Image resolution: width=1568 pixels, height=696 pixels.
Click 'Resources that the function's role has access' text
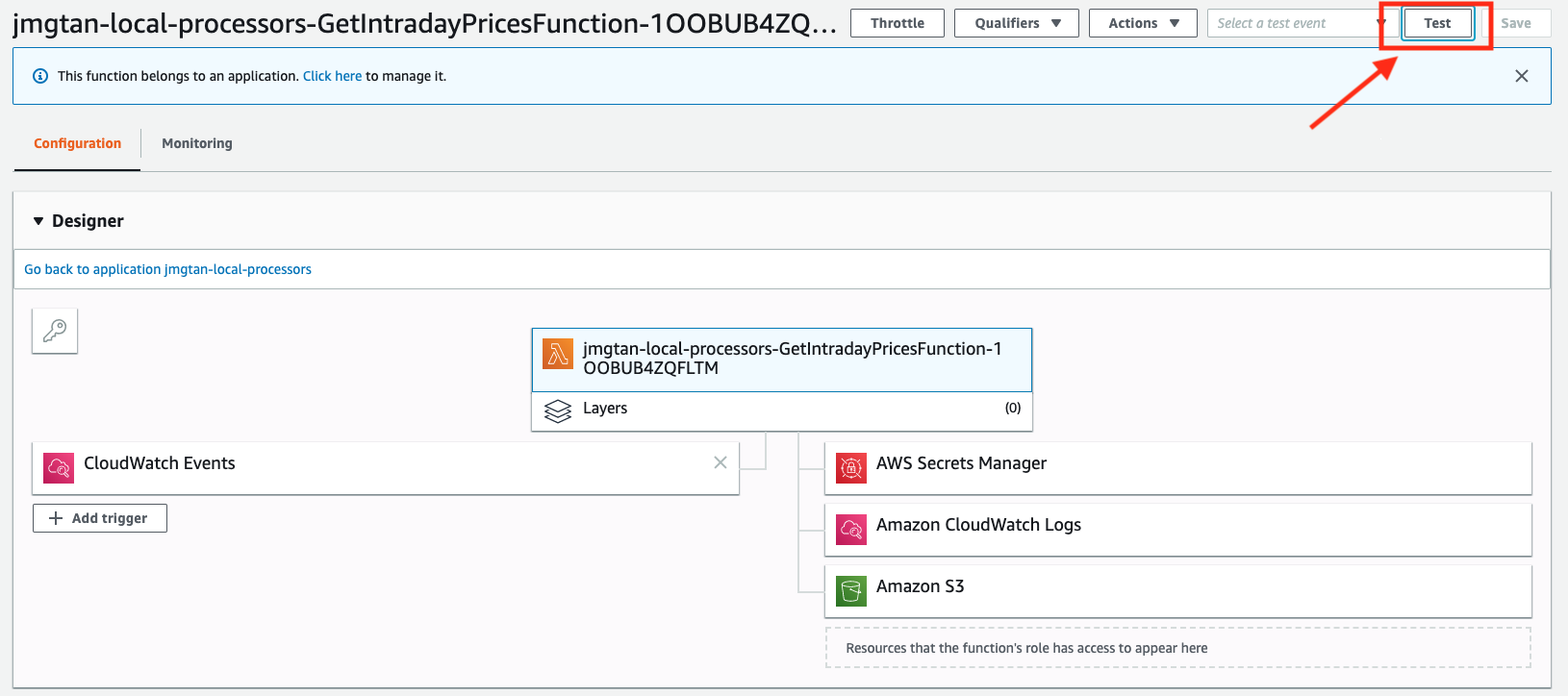coord(1026,648)
